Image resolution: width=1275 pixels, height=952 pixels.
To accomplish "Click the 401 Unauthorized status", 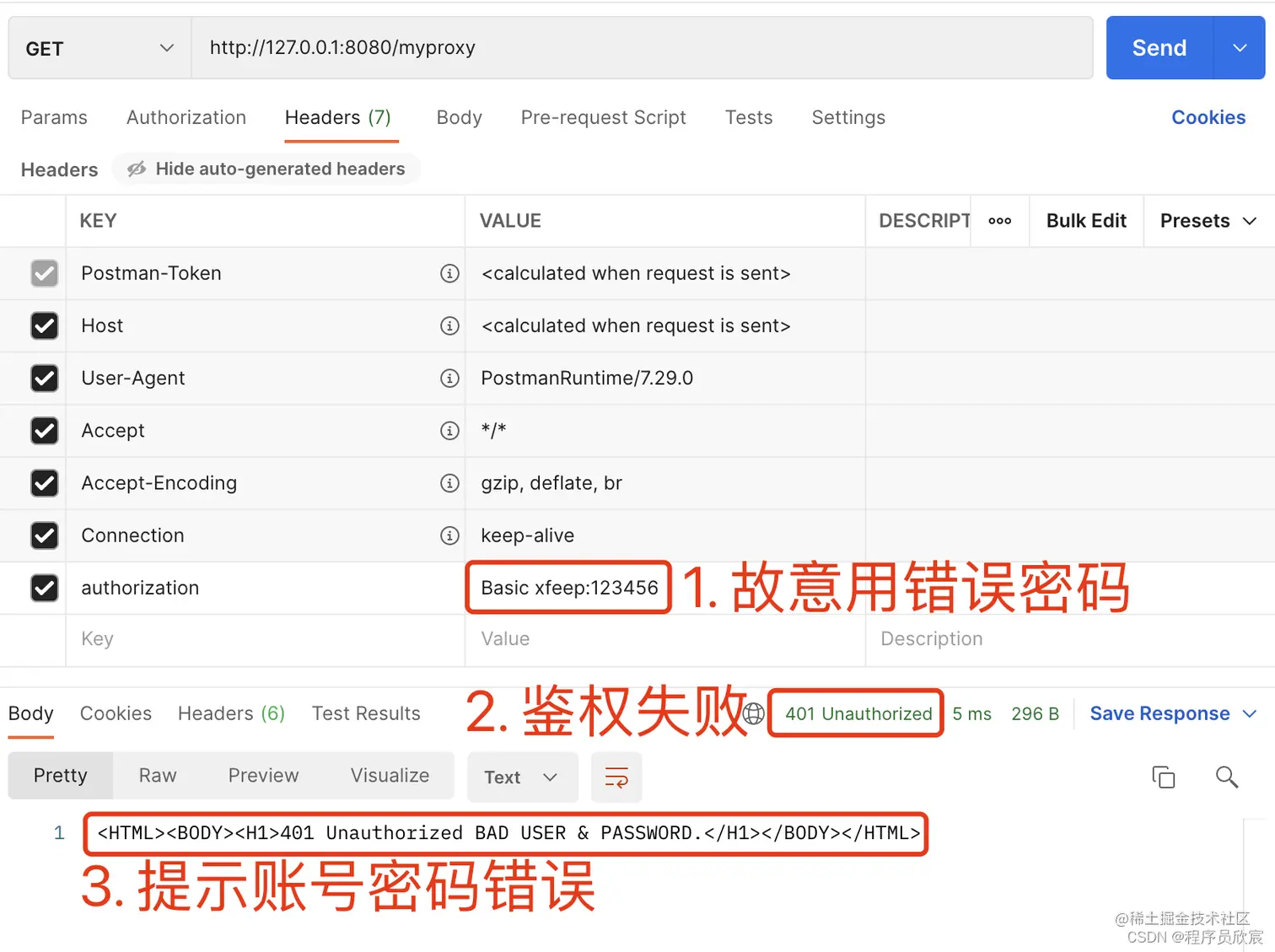I will pos(858,714).
